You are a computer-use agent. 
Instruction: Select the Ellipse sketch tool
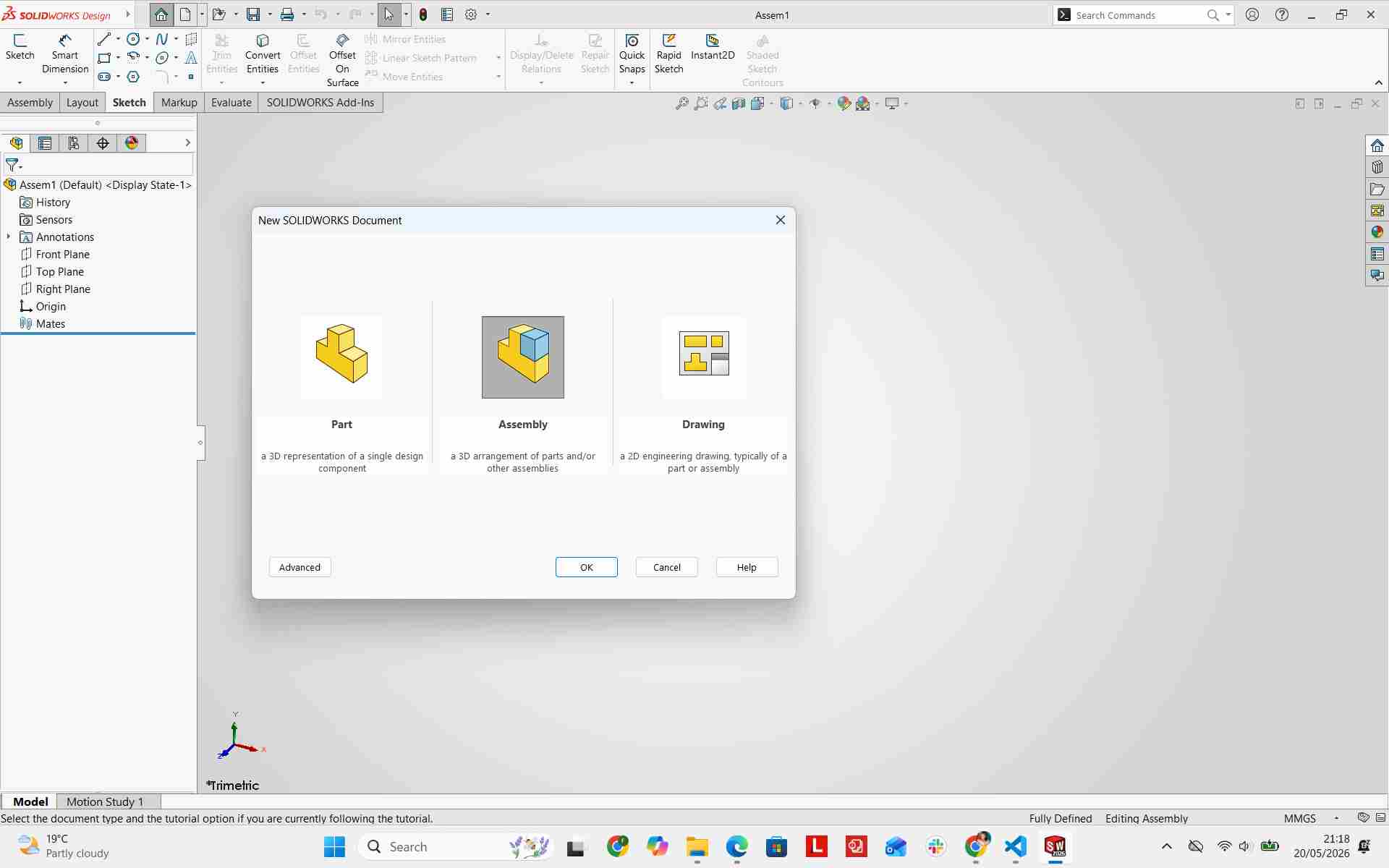pos(162,58)
